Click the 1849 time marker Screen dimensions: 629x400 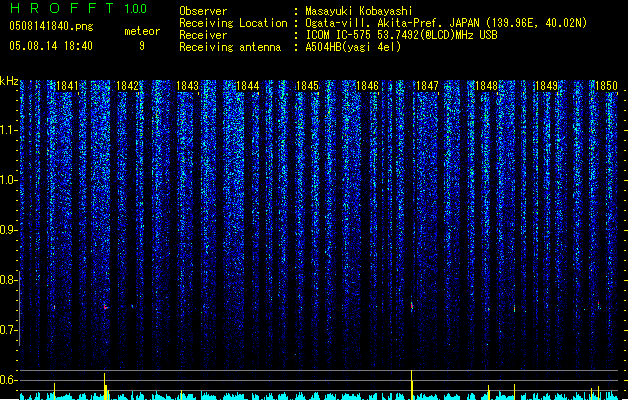[x=547, y=86]
